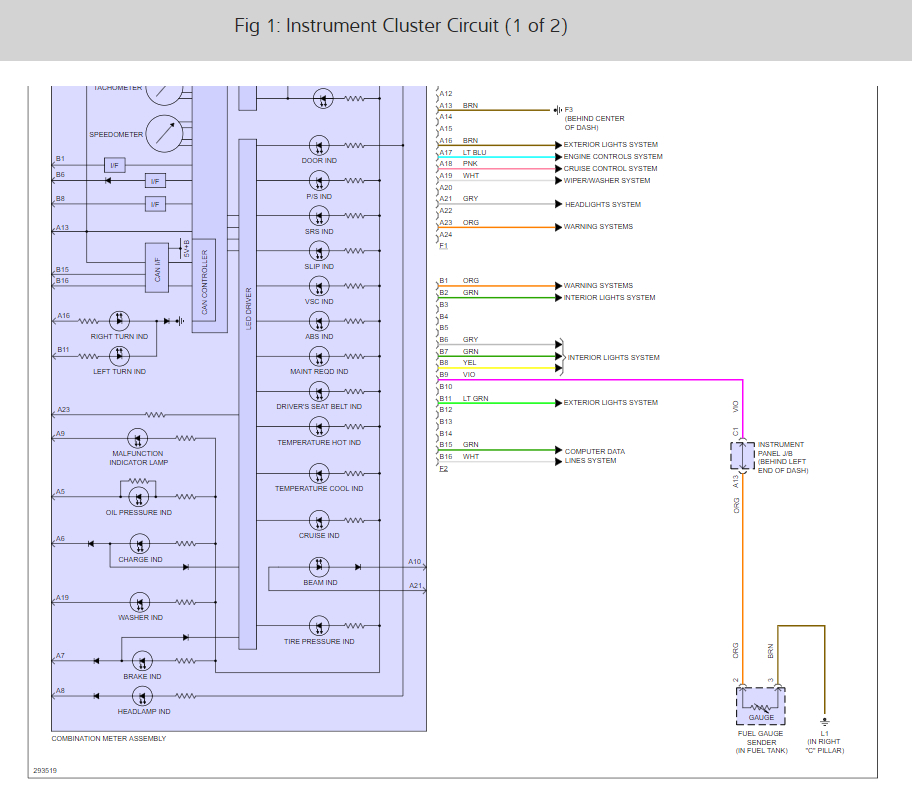Image resolution: width=912 pixels, height=802 pixels.
Task: Click the WARNING SYSTEMS label on the A23 wire
Action: tap(598, 227)
